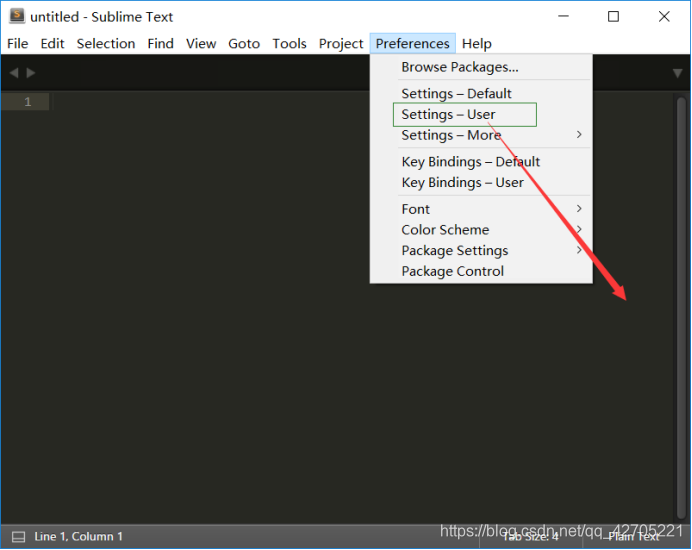
Task: Open the Goto menu
Action: (x=244, y=44)
